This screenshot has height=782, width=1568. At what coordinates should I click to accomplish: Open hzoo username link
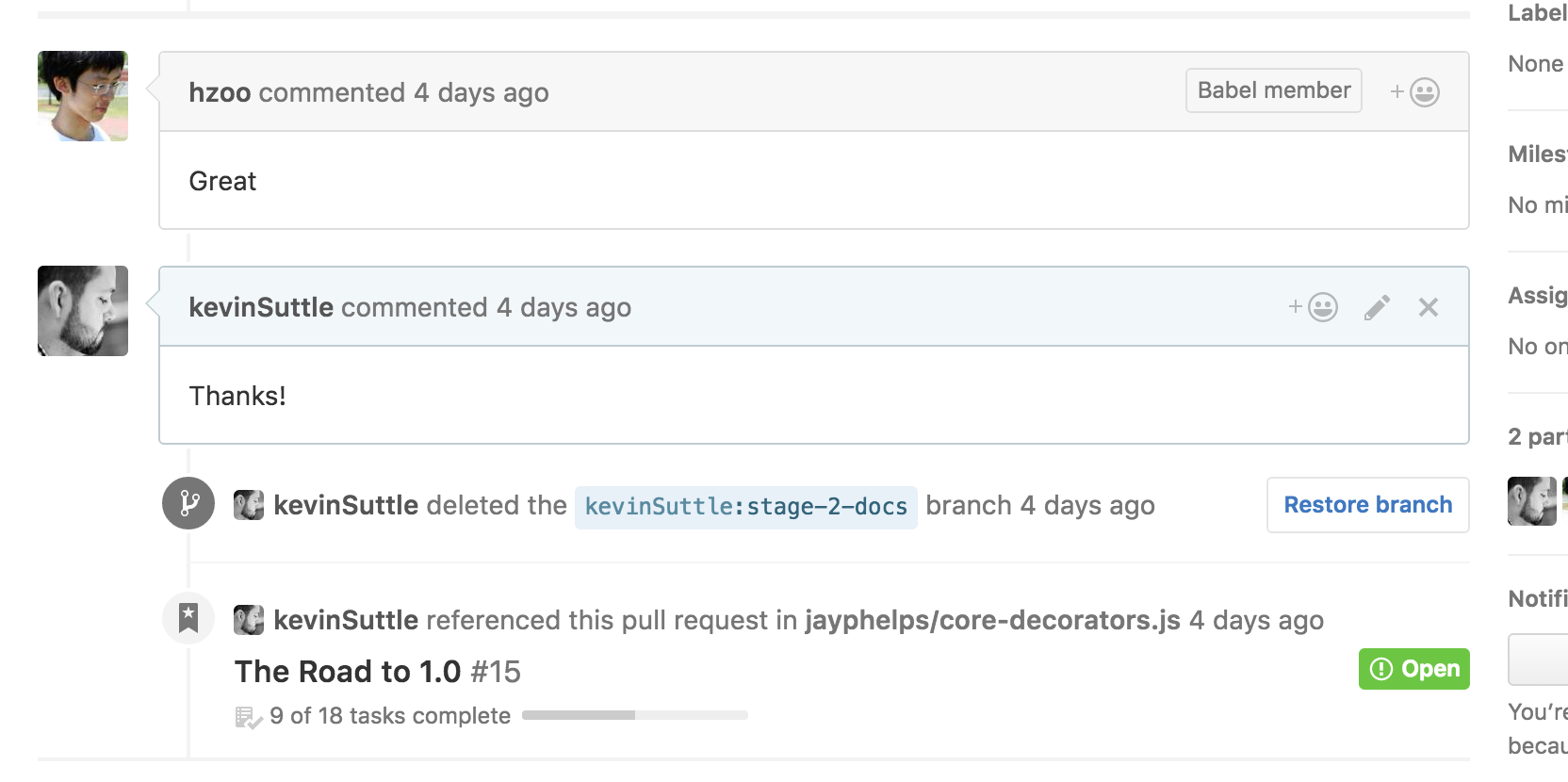tap(220, 92)
